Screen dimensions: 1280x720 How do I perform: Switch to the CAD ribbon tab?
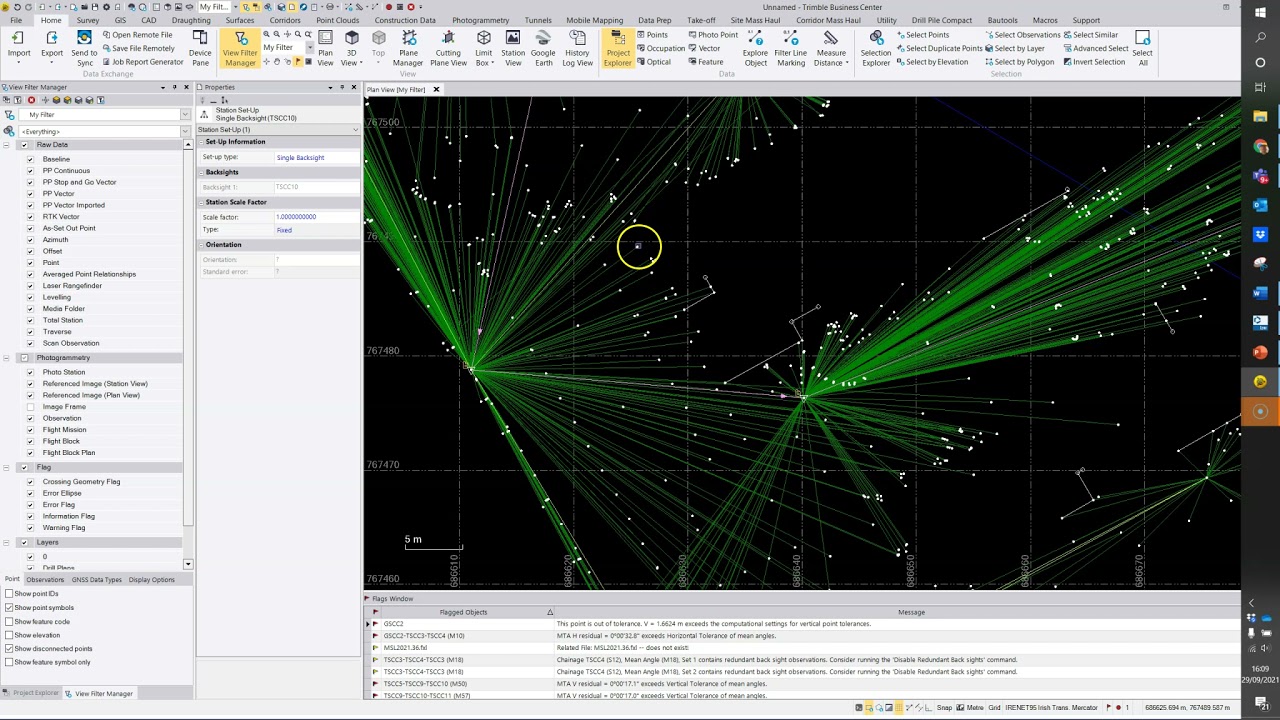click(149, 20)
